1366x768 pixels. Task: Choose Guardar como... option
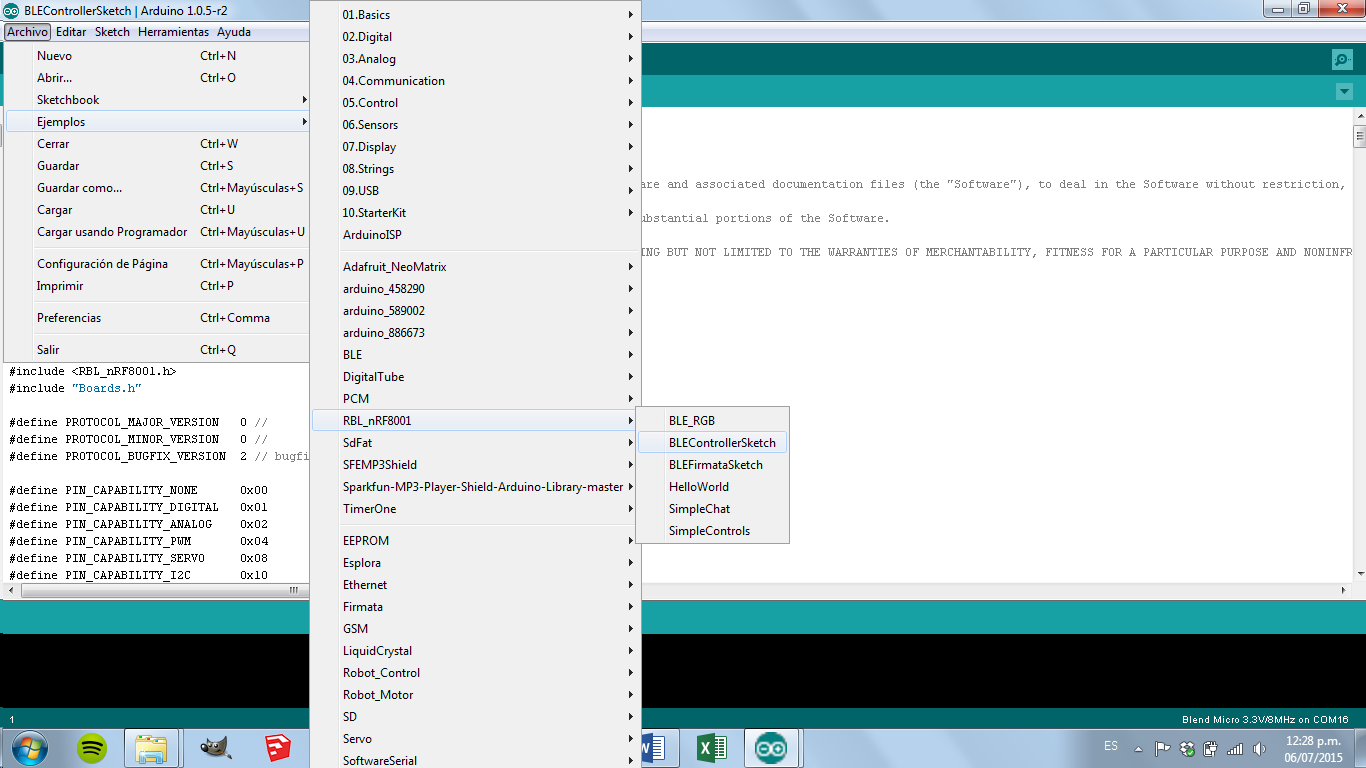[x=158, y=188]
